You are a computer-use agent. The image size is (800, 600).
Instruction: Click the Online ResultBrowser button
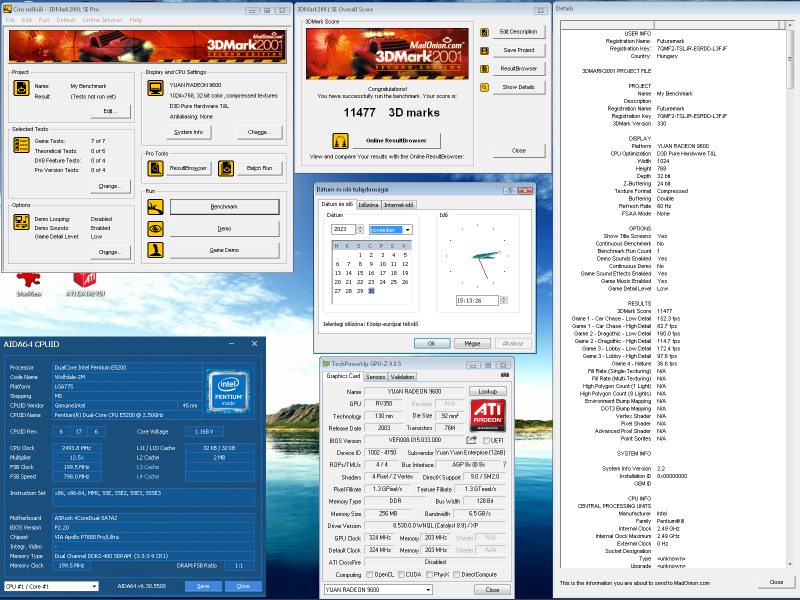tap(396, 140)
